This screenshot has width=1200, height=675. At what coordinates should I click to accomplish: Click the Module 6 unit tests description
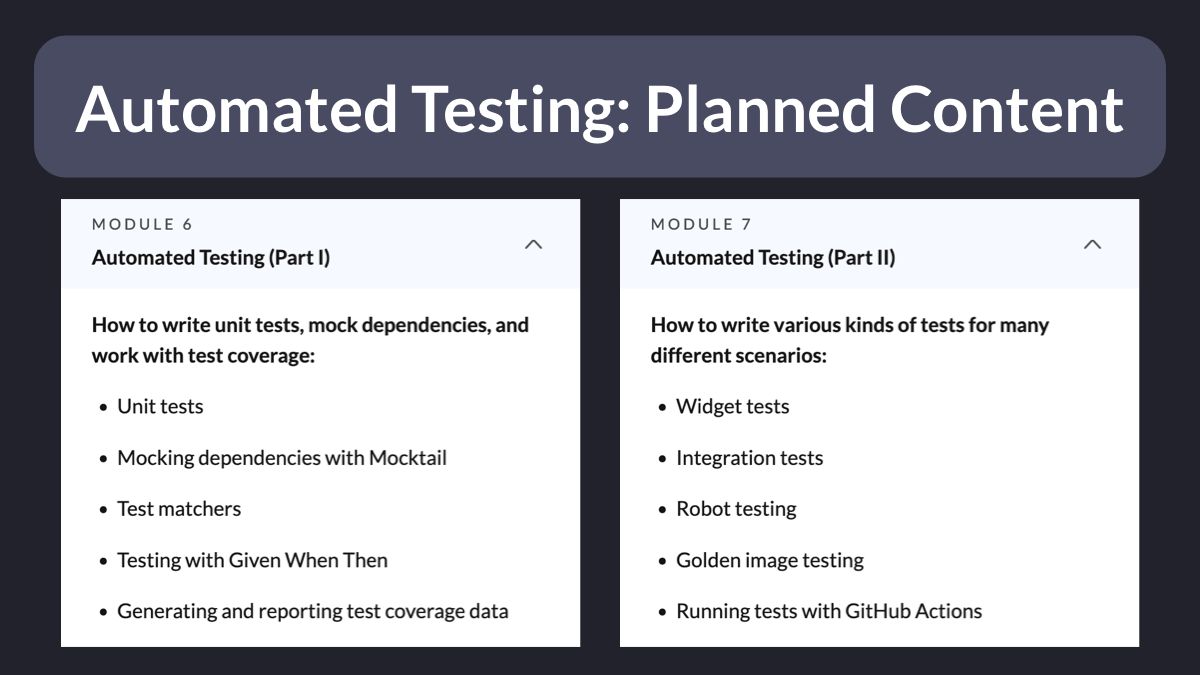click(310, 340)
